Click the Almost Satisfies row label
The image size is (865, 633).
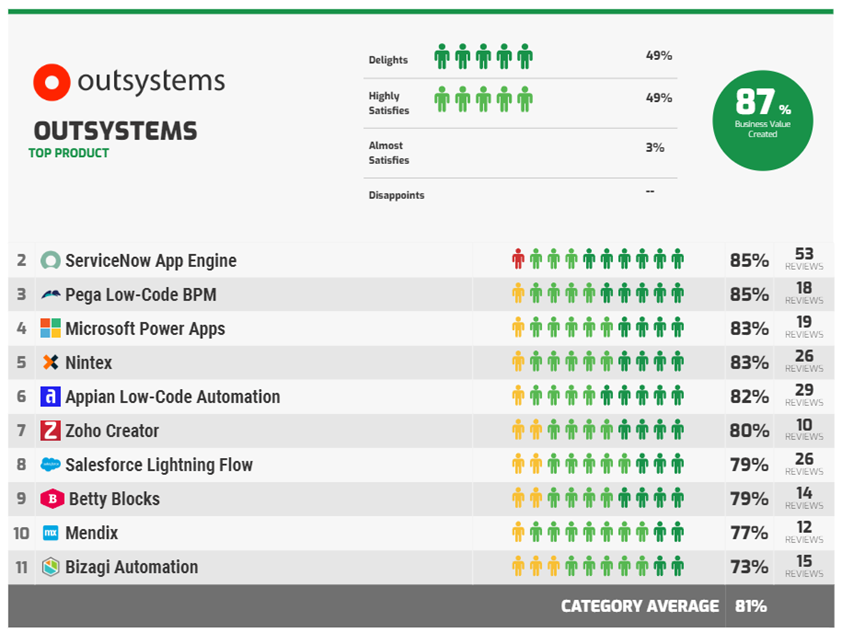pyautogui.click(x=389, y=153)
